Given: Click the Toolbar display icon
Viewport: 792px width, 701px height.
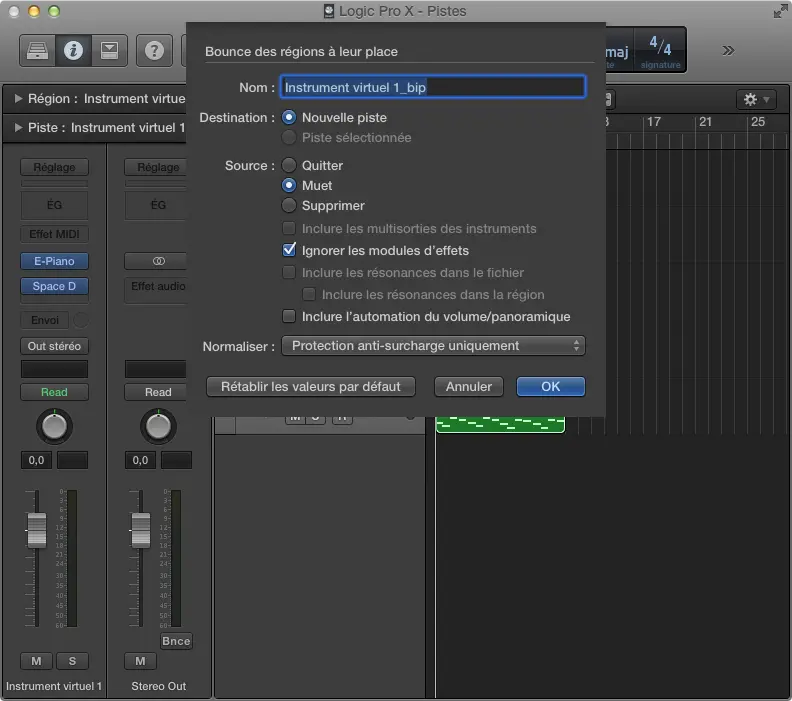Looking at the screenshot, I should (x=107, y=49).
